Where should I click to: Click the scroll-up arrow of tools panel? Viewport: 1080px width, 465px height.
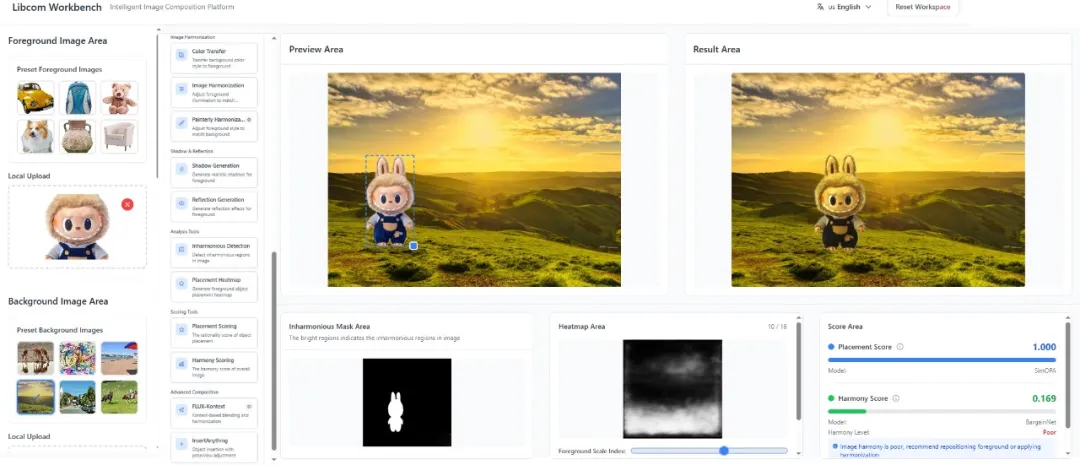point(274,39)
